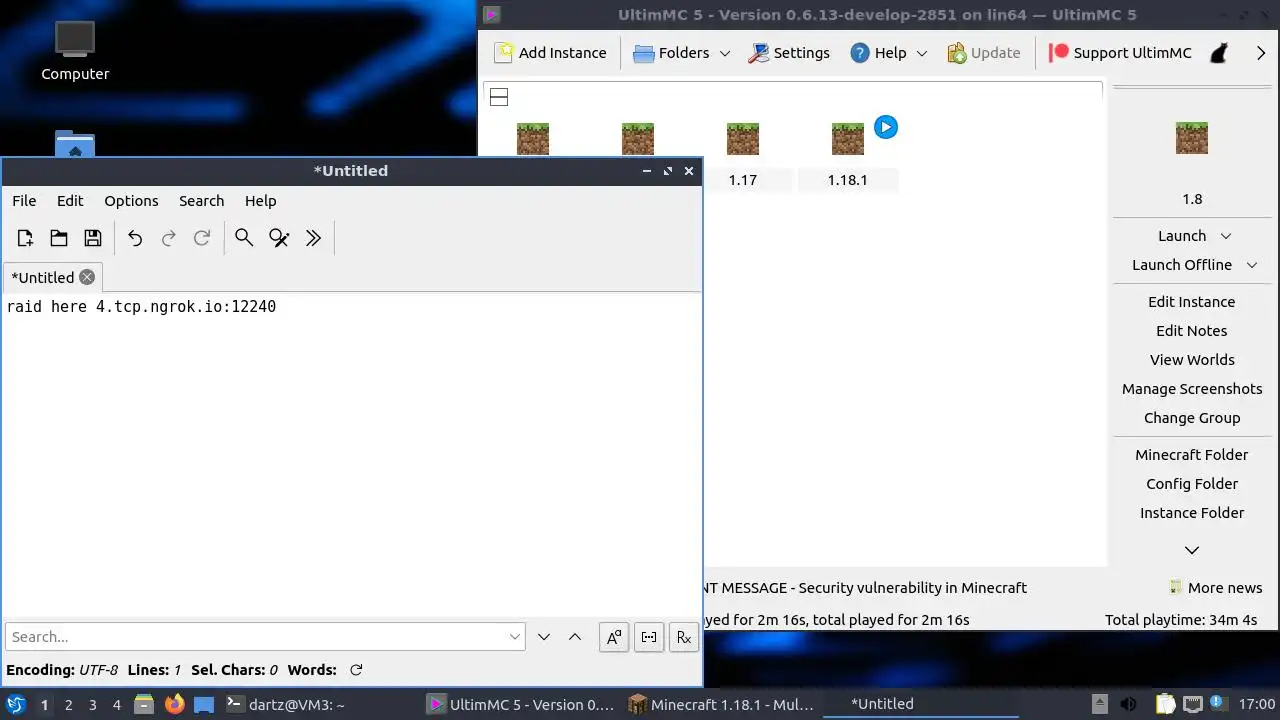This screenshot has height=720, width=1280.
Task: Expand the Launch Offline dropdown arrow
Action: (1252, 265)
